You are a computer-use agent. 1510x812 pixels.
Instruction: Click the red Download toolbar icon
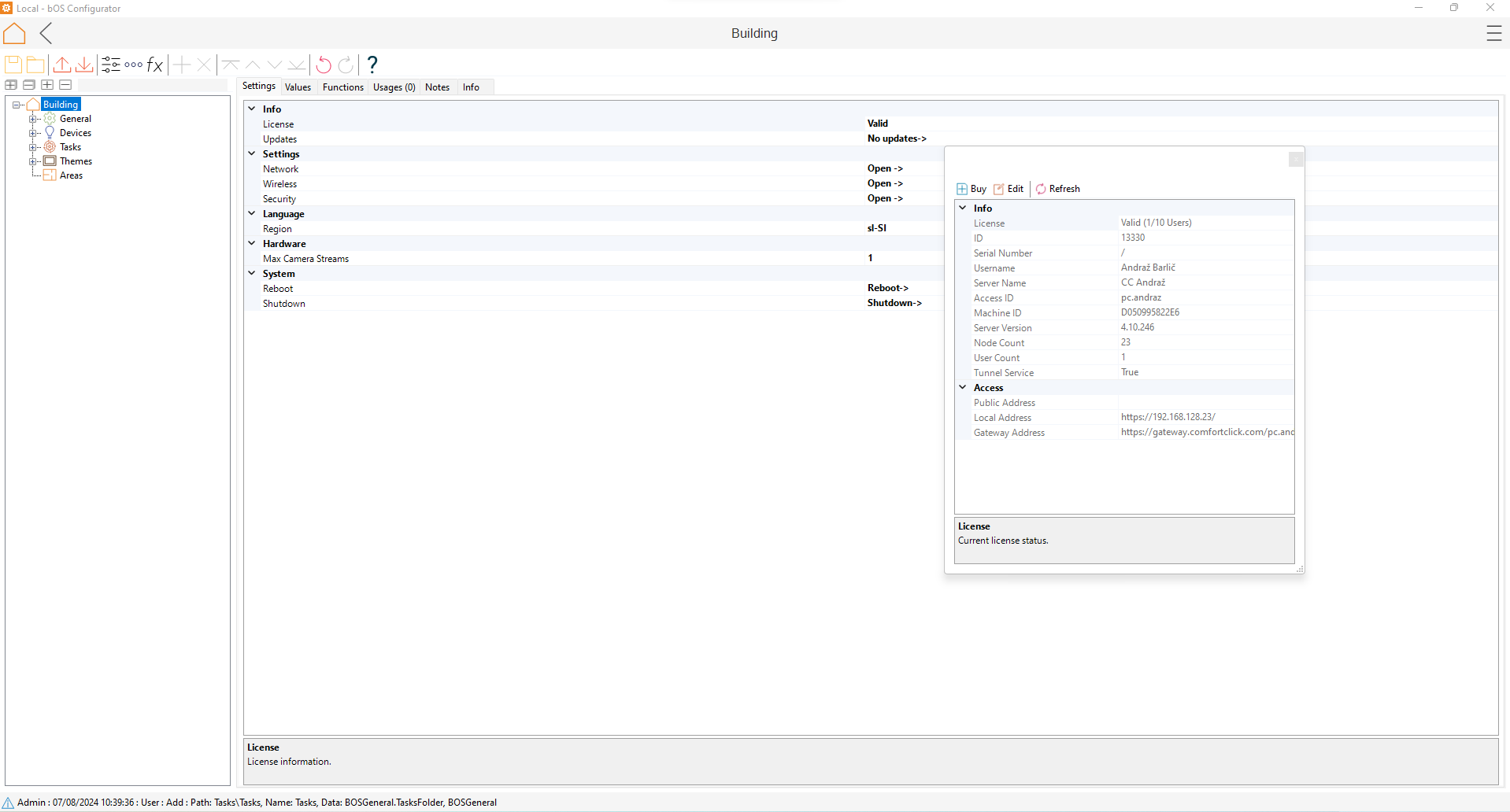coord(84,65)
